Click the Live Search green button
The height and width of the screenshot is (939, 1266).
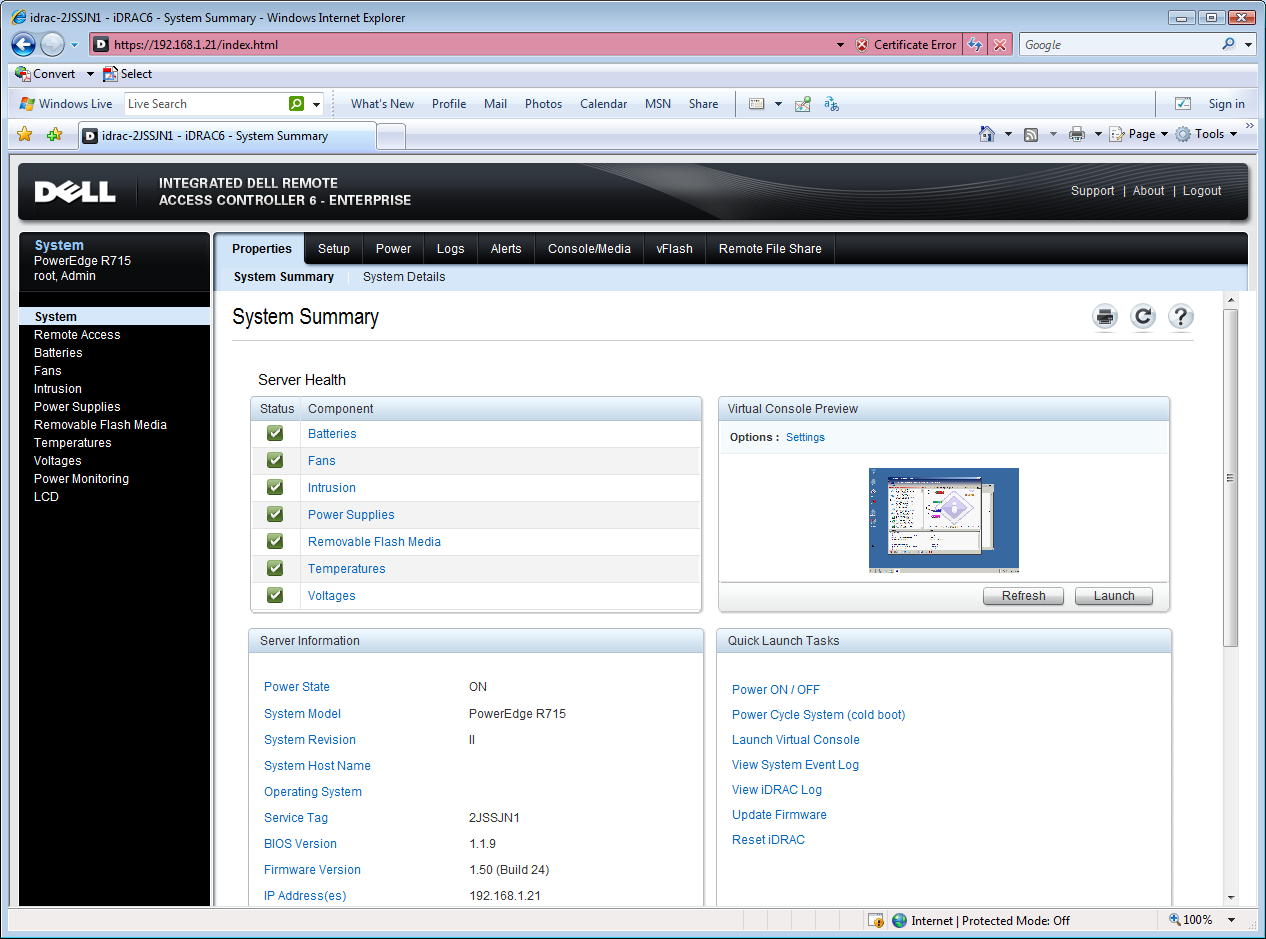[297, 104]
